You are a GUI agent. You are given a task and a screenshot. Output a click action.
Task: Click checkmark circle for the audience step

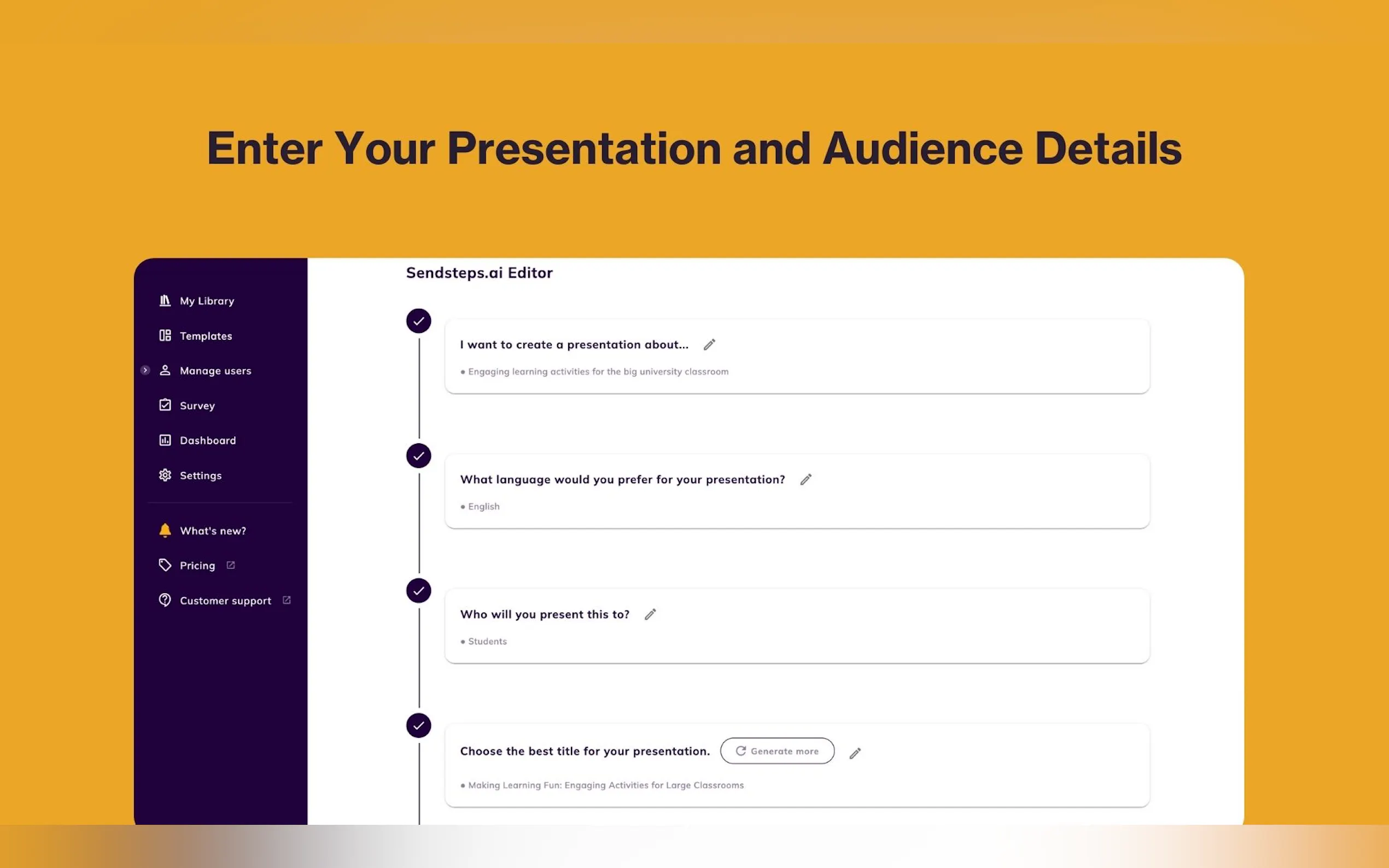pos(418,591)
